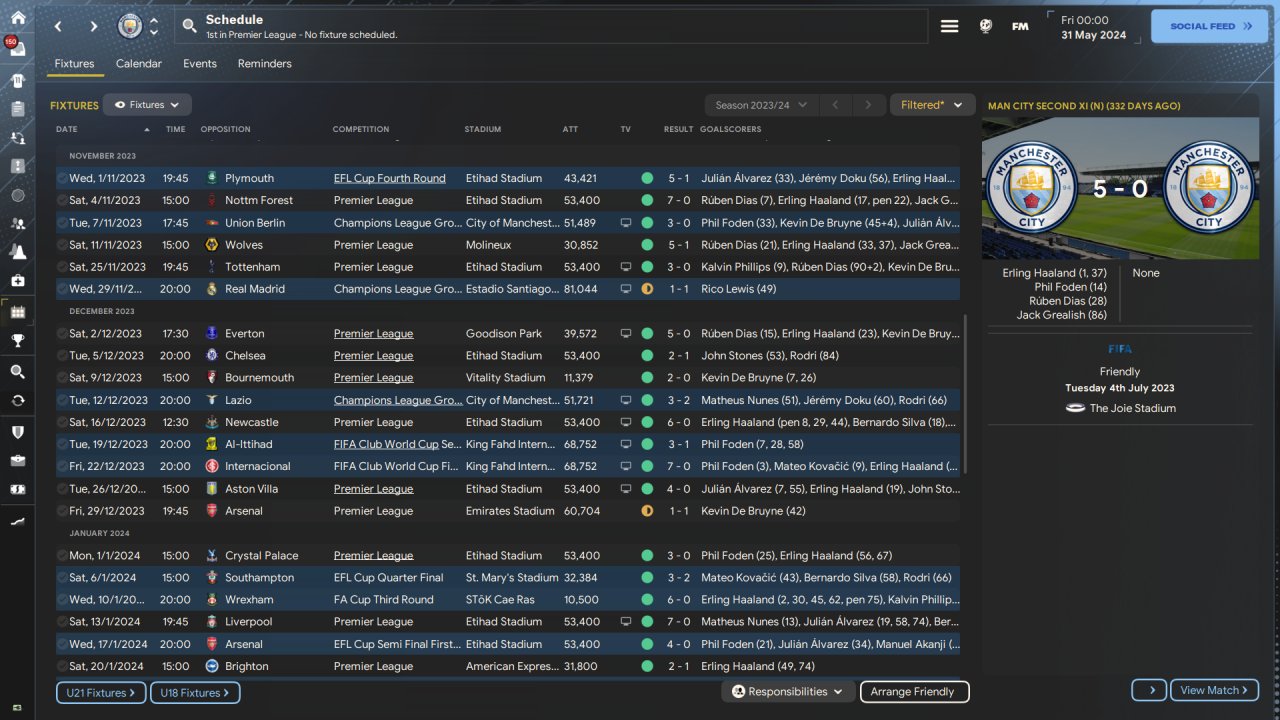Toggle the tick on the Lazio fixture row

(62, 400)
